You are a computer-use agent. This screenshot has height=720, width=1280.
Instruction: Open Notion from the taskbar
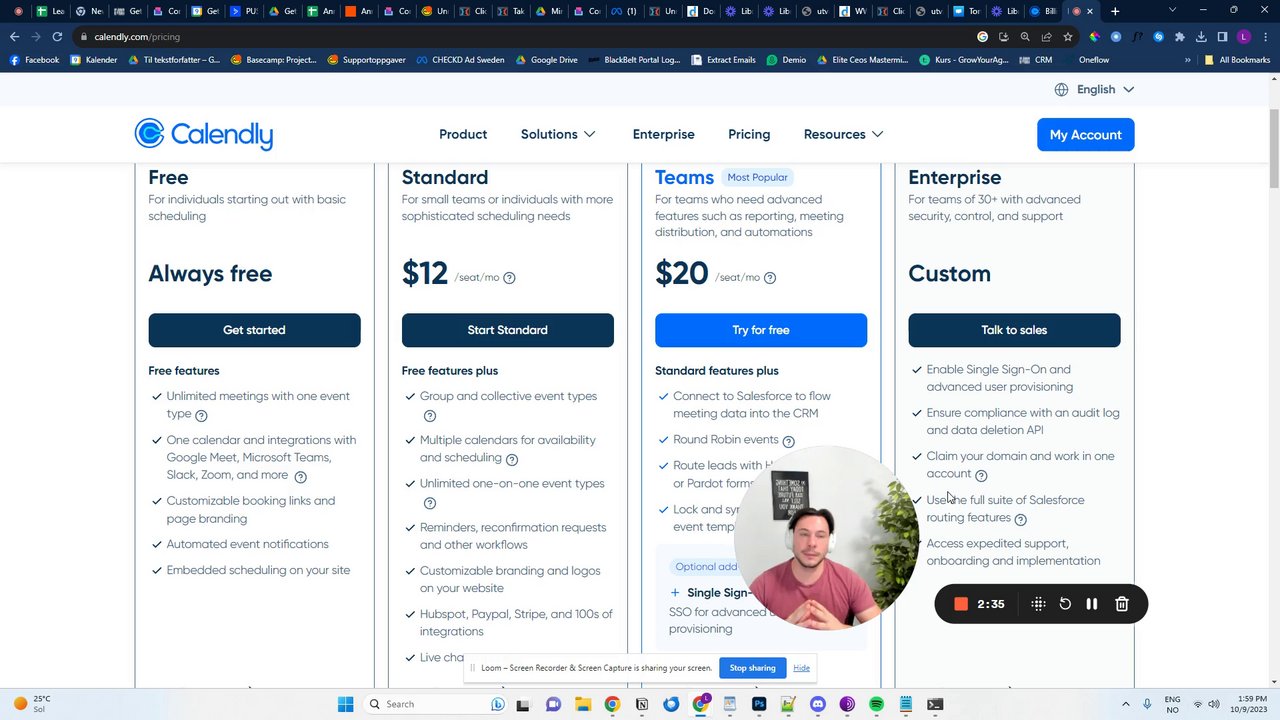point(642,704)
